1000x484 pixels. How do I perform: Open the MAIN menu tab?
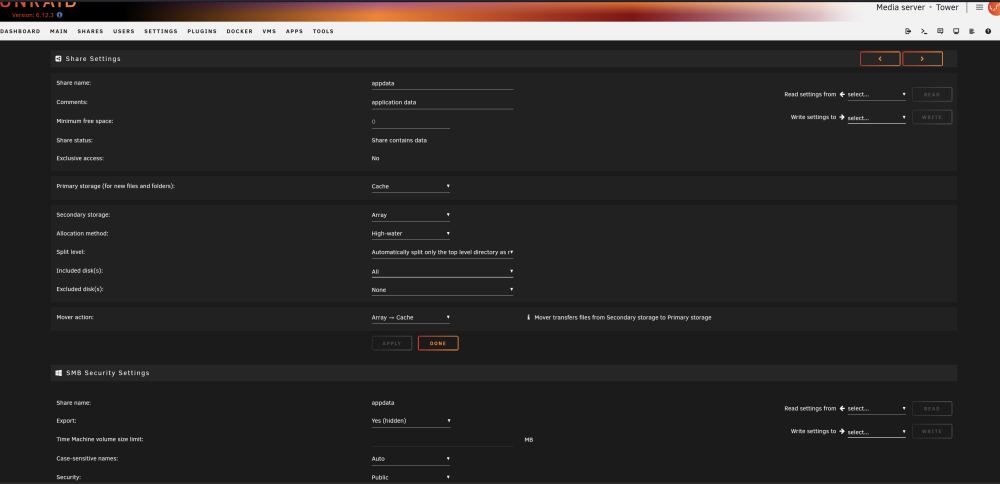click(x=59, y=31)
